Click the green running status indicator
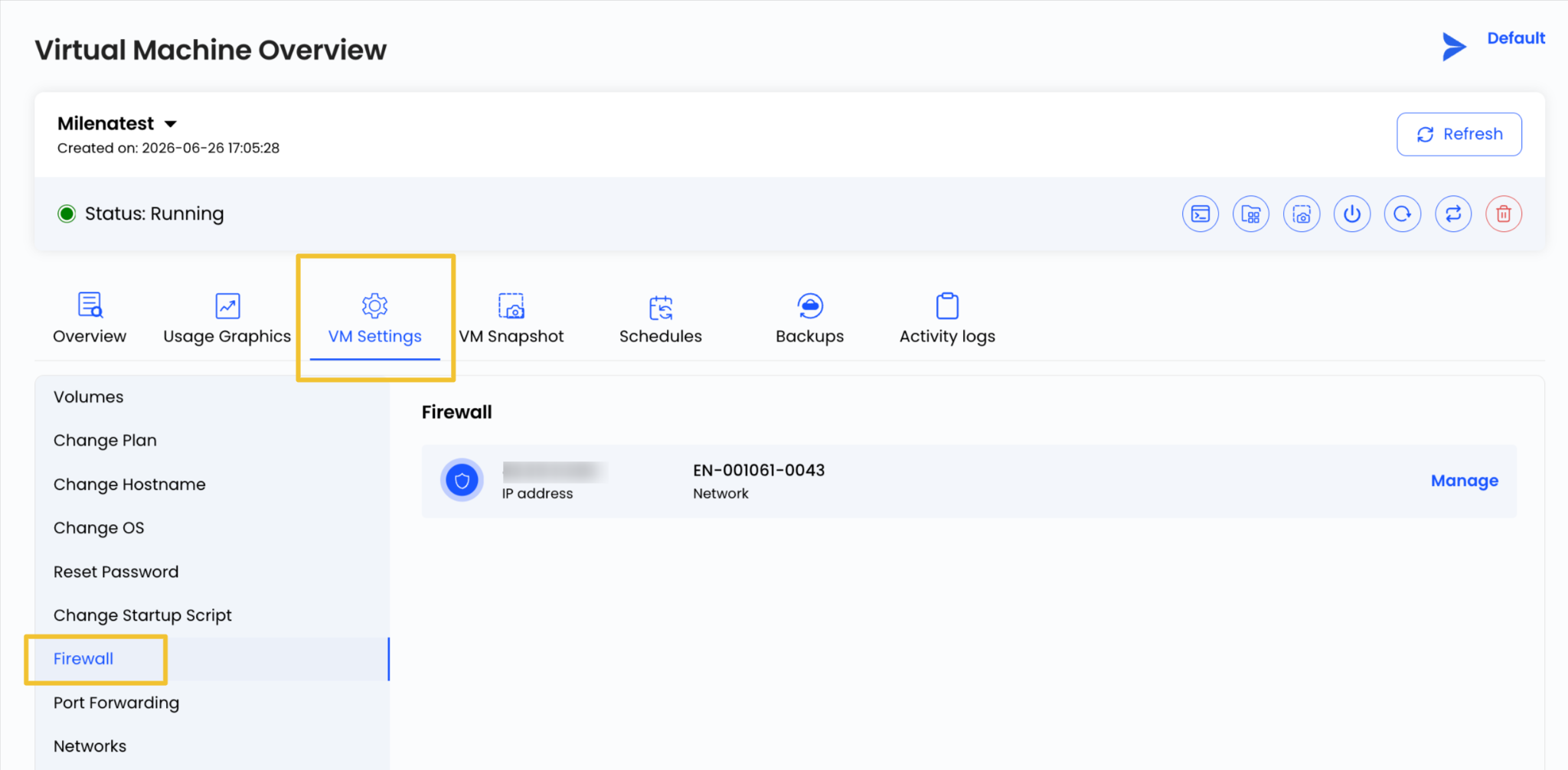Viewport: 1568px width, 770px height. pos(67,214)
